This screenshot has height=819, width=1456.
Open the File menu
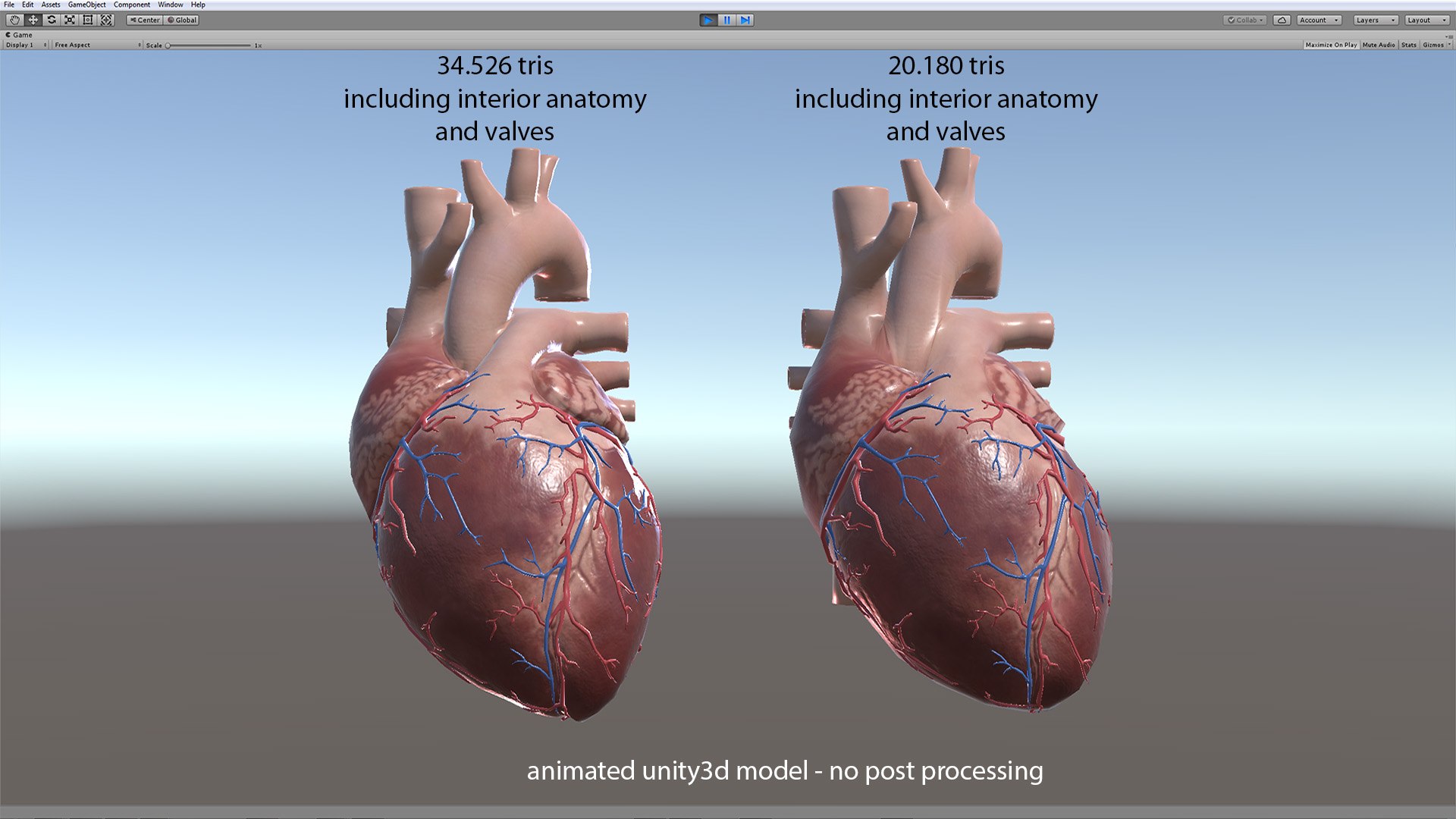9,5
